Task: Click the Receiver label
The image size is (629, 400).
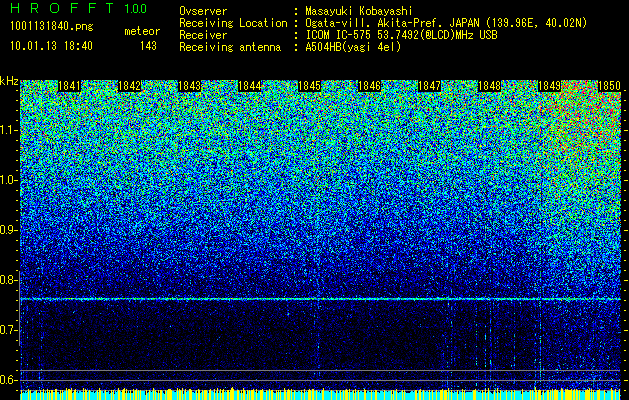Action: pos(203,35)
